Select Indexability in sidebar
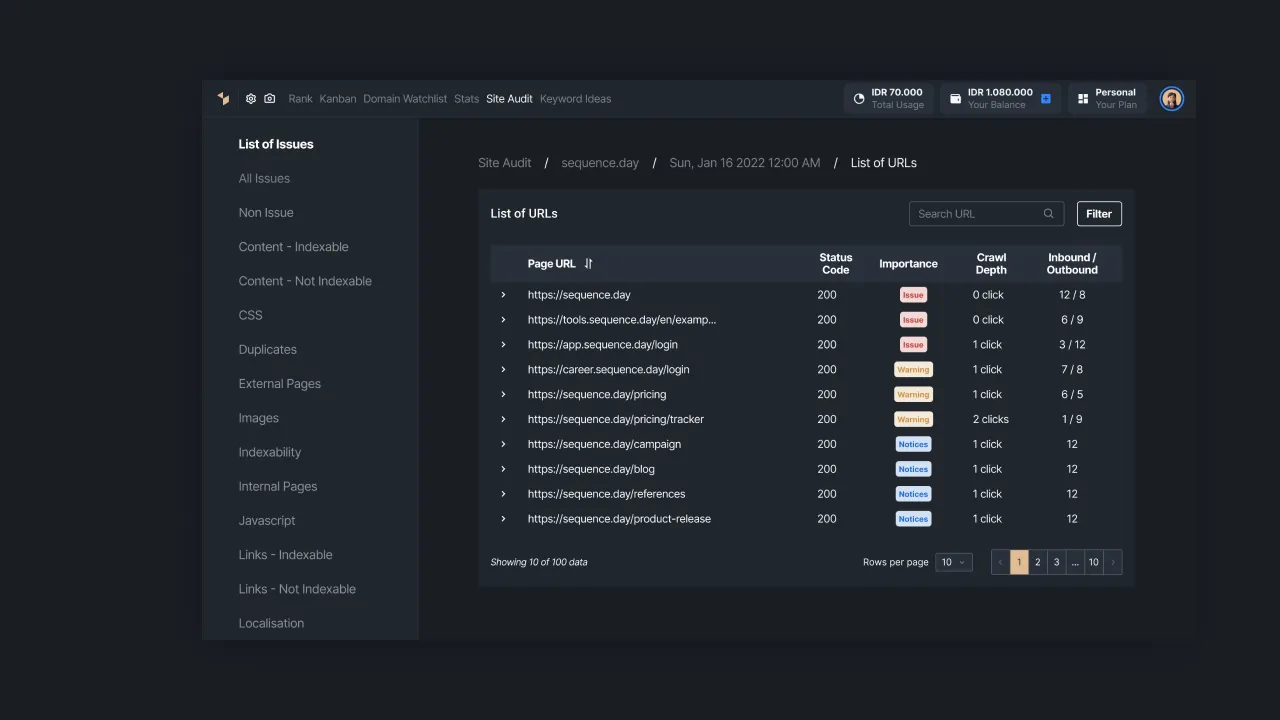Screen dimensions: 1280x720 tap(269, 452)
